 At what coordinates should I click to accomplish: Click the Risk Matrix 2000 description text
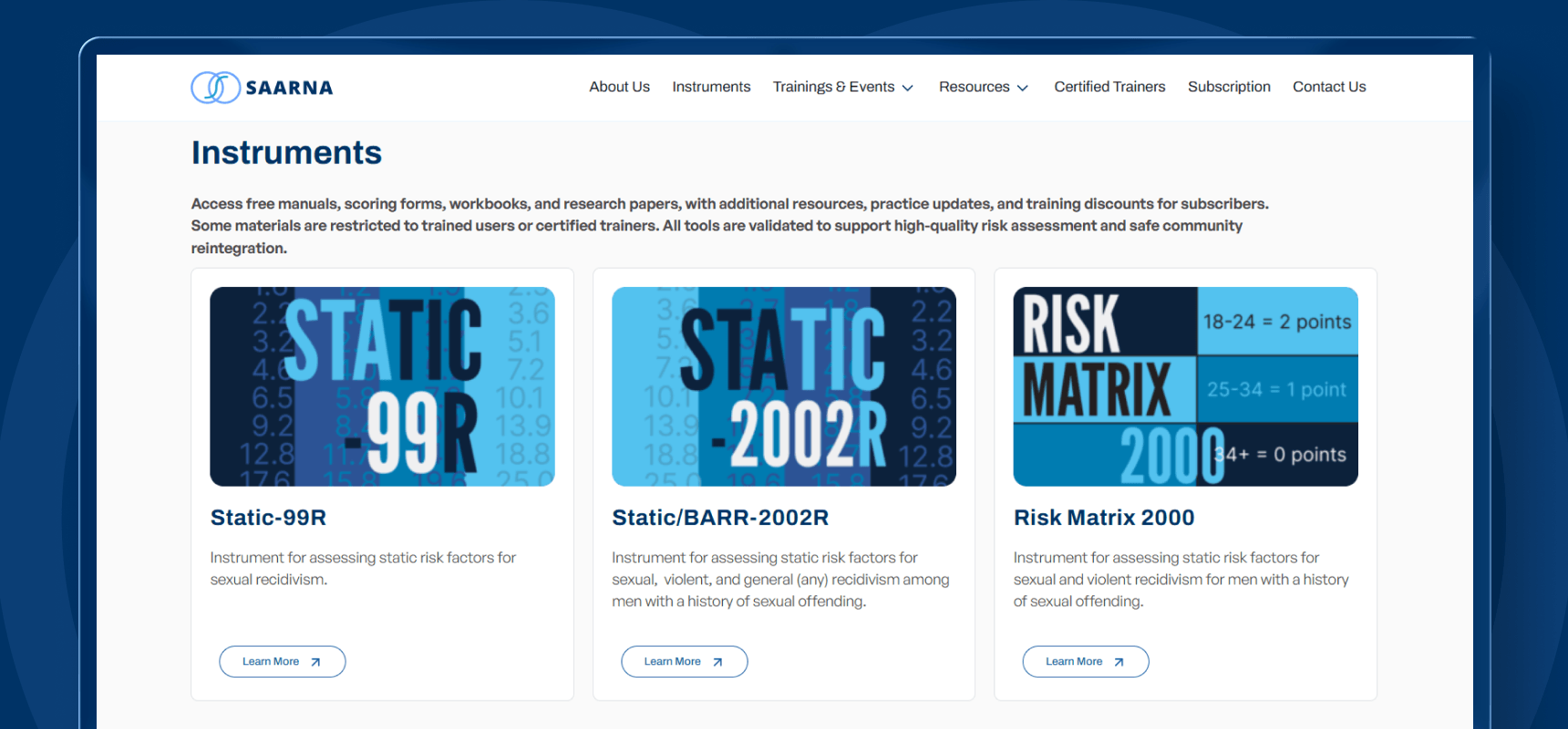click(1181, 580)
